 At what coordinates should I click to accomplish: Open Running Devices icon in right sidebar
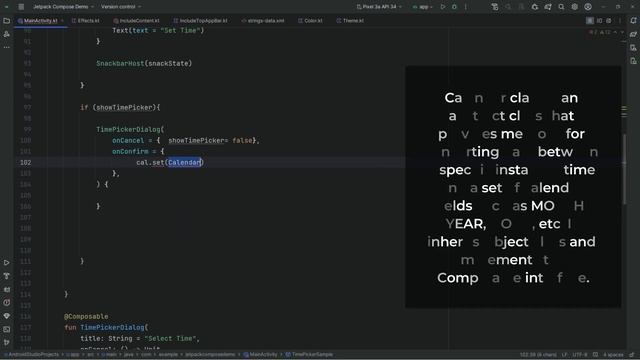point(633,61)
